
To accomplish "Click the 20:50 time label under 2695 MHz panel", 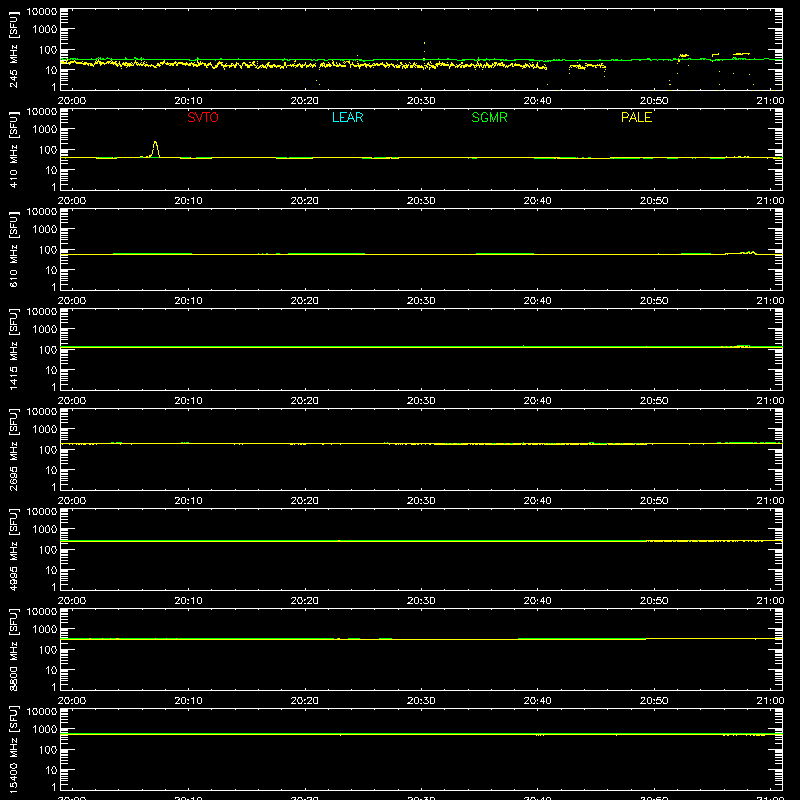I will (654, 501).
